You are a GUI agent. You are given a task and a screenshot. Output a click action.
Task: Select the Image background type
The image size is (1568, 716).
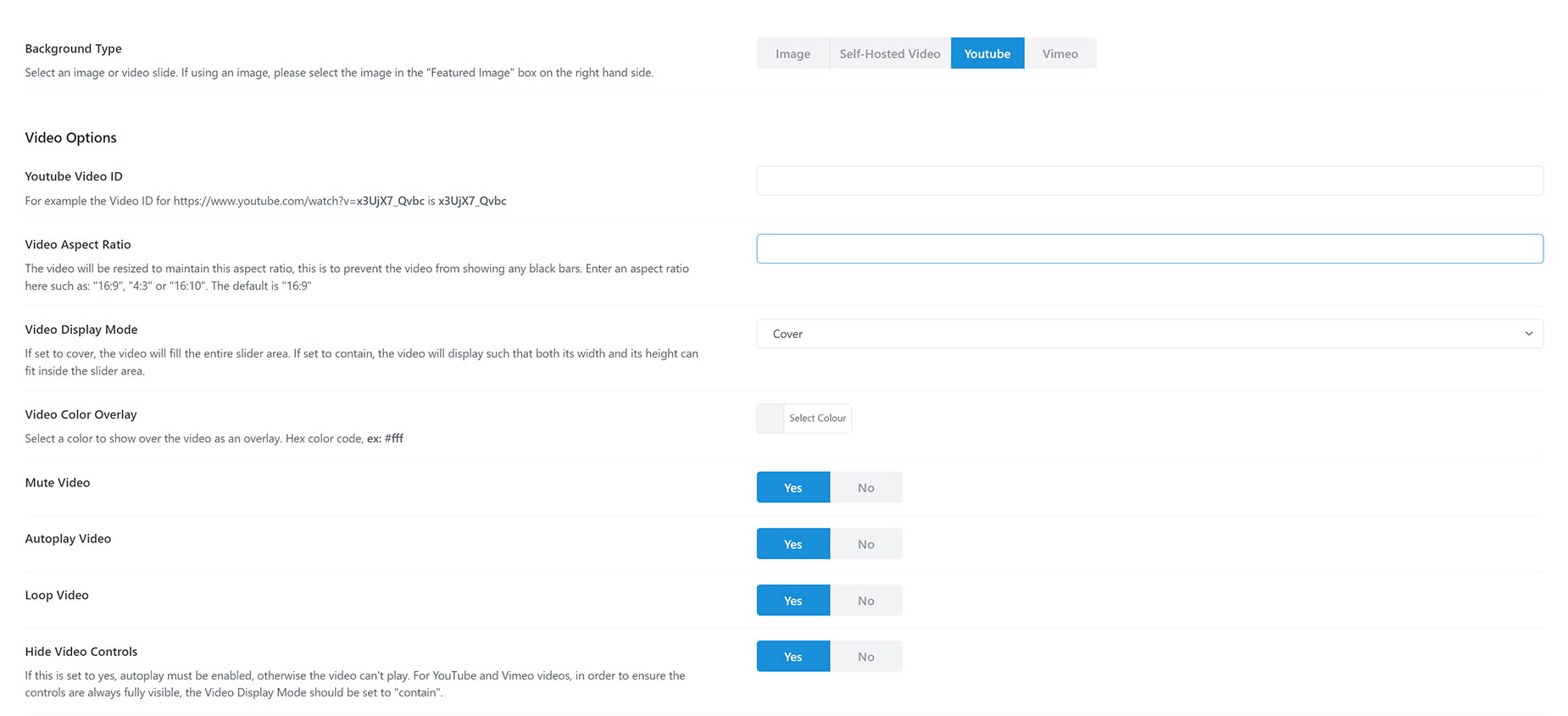click(x=792, y=53)
